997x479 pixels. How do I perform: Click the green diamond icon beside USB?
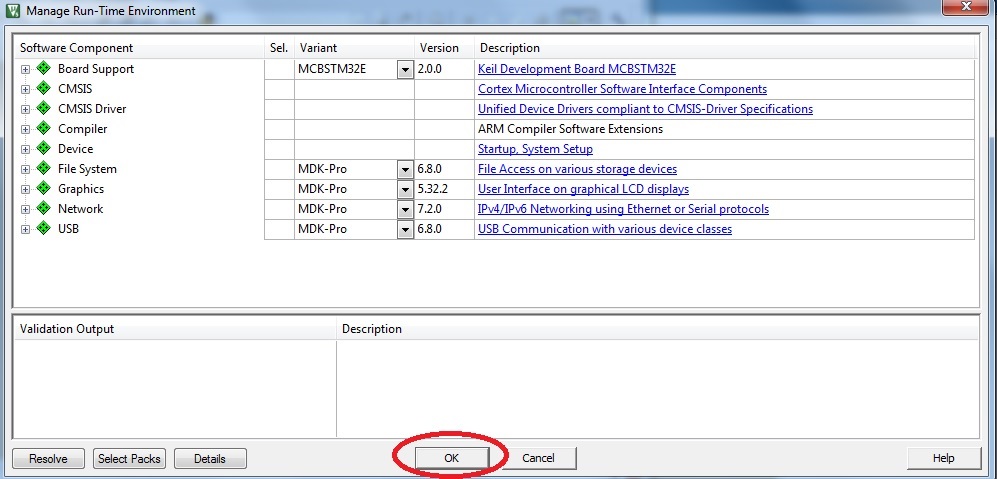pos(43,228)
